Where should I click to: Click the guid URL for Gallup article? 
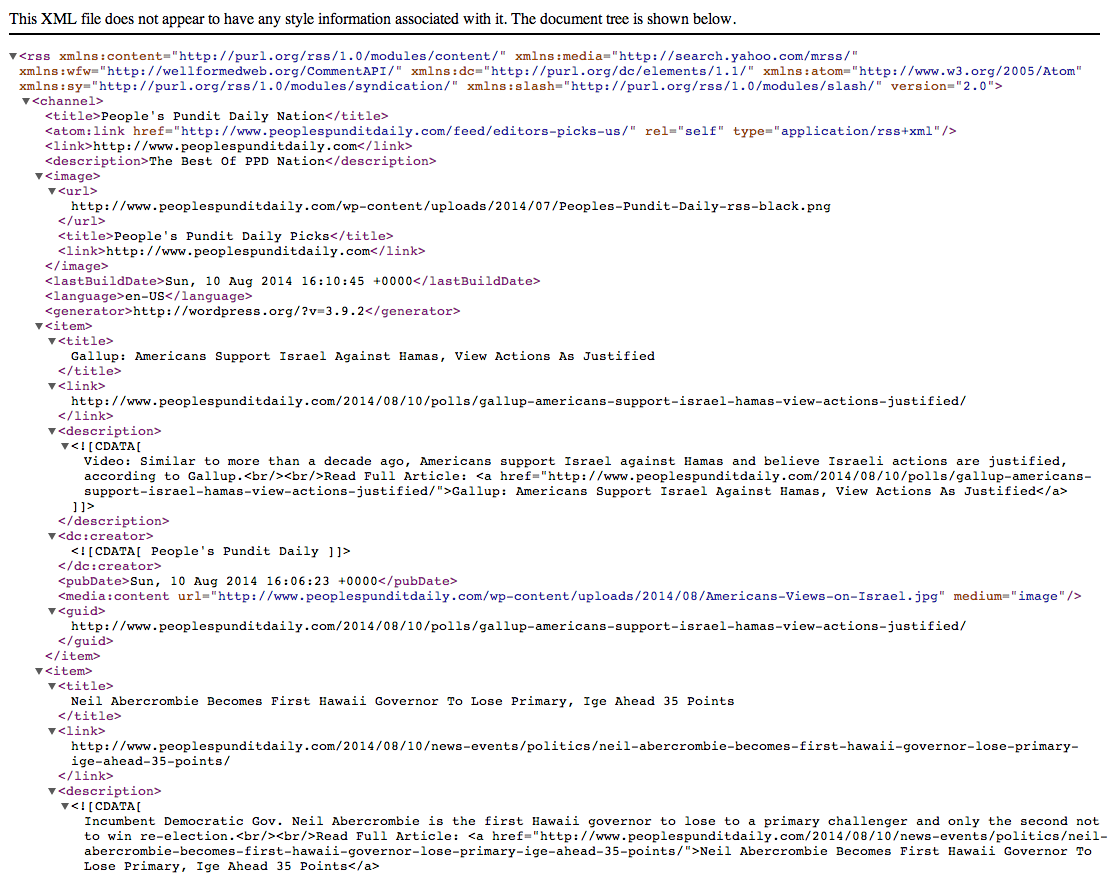tap(518, 627)
